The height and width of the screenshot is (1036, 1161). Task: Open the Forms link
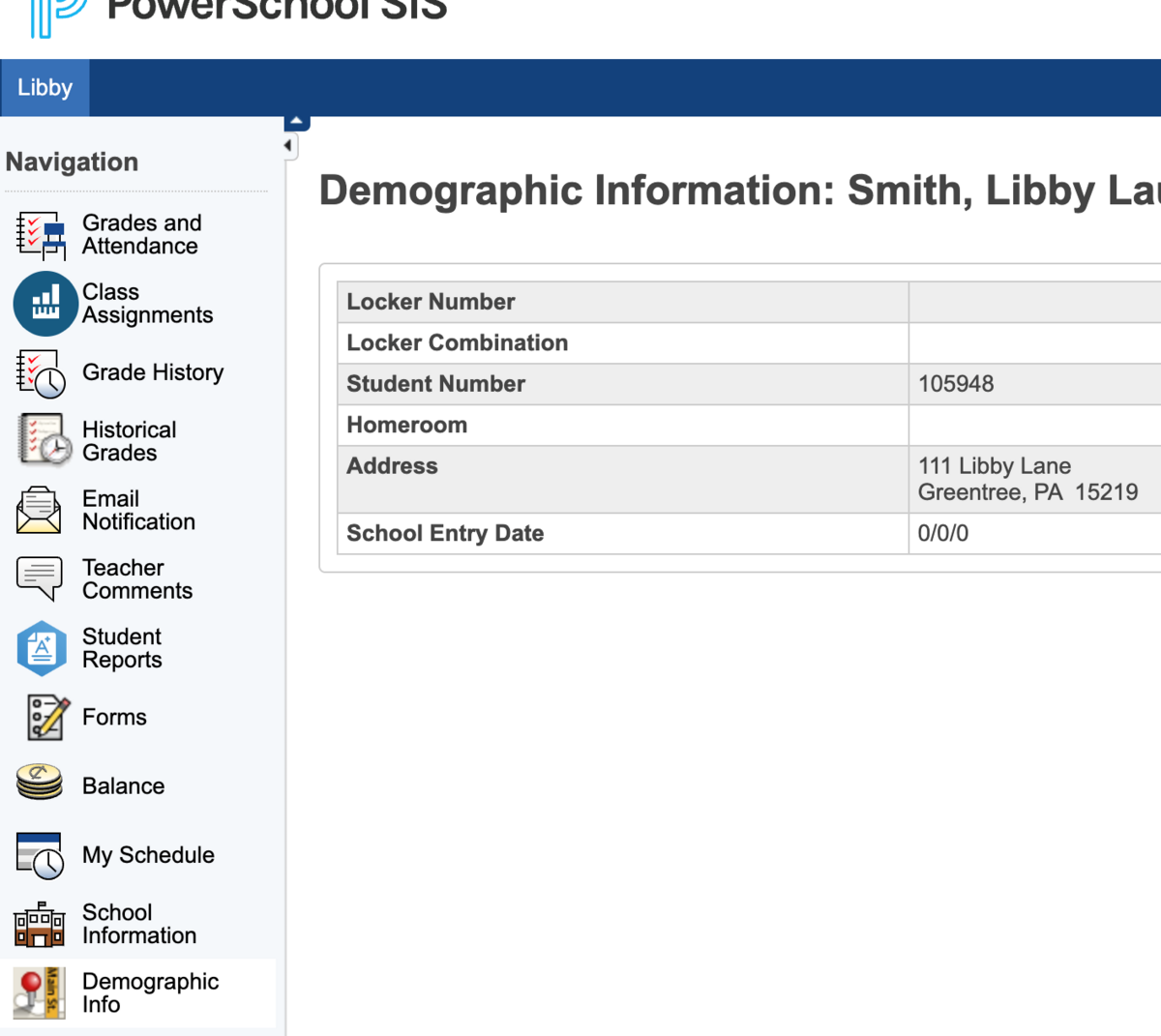click(114, 717)
